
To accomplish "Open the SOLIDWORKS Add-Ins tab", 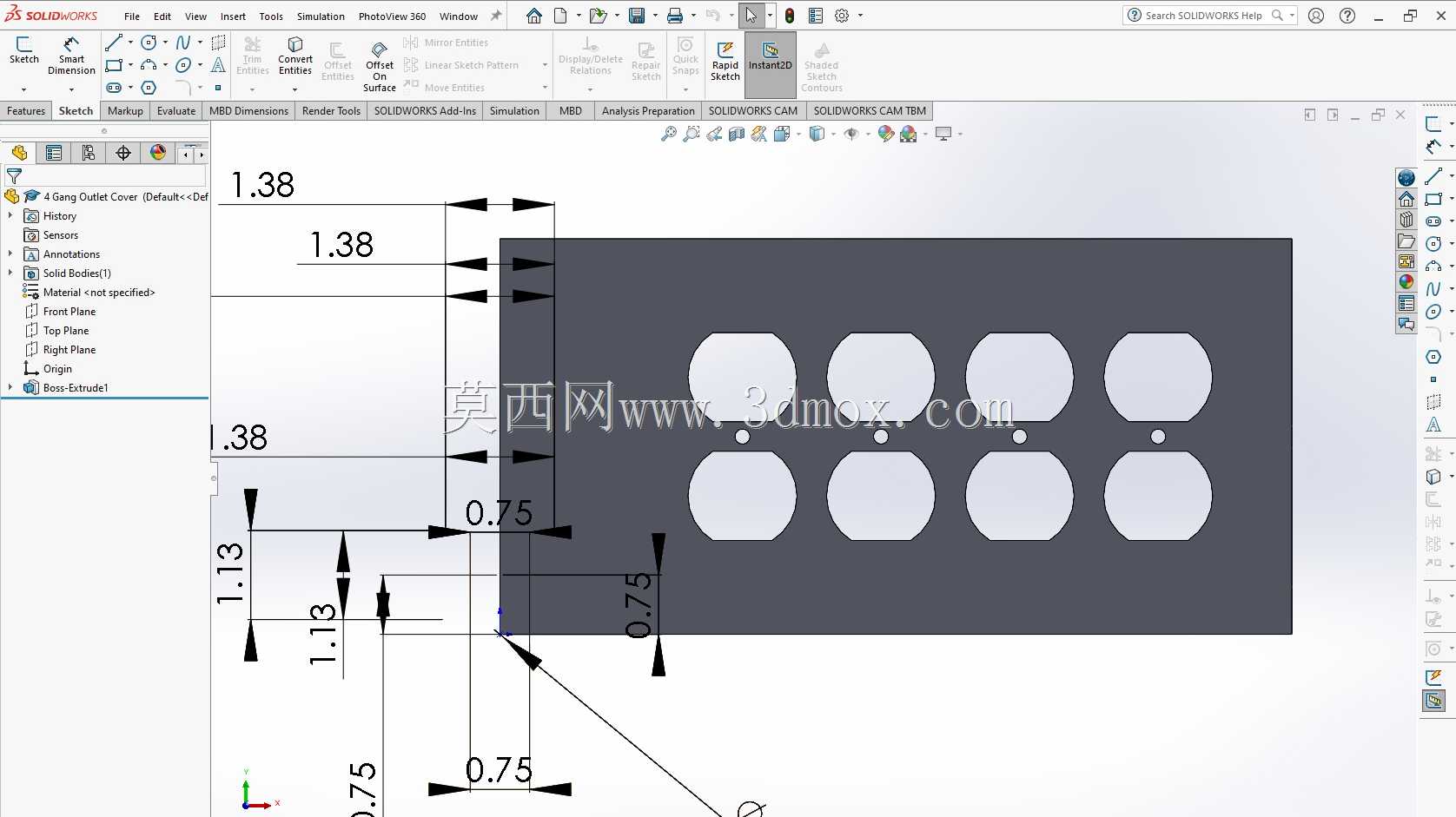I will (x=425, y=111).
